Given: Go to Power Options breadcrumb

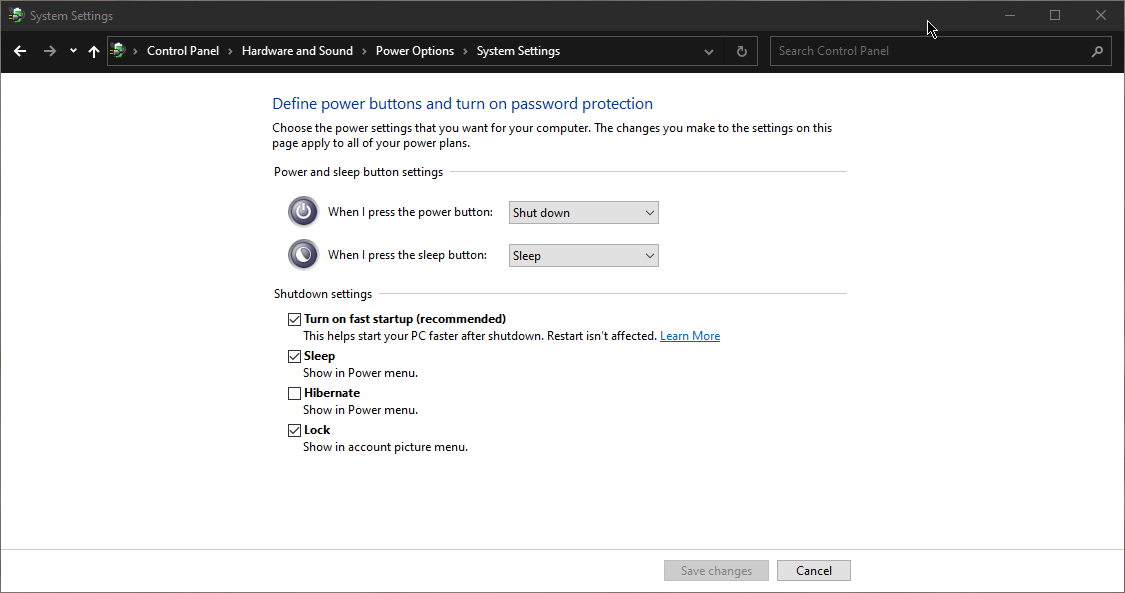Looking at the screenshot, I should coord(414,51).
